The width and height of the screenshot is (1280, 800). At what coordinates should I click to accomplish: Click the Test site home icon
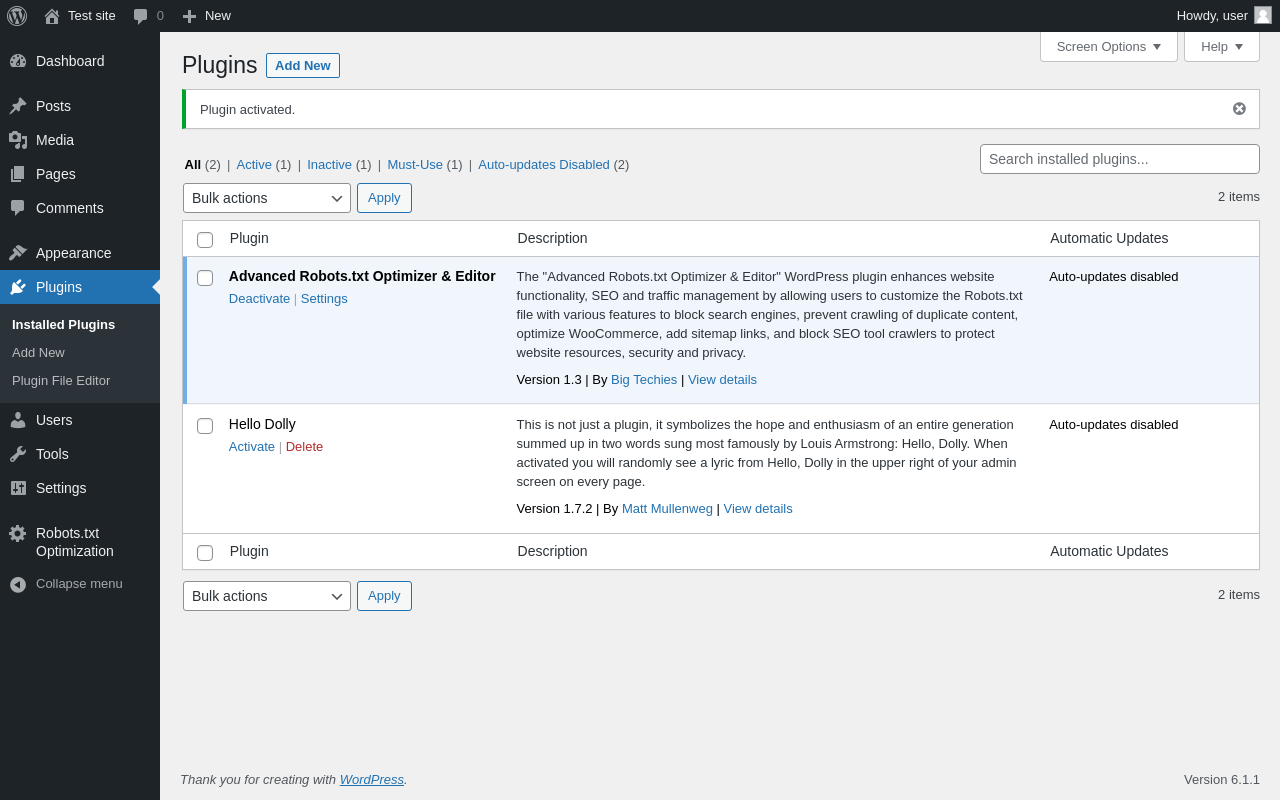click(52, 16)
